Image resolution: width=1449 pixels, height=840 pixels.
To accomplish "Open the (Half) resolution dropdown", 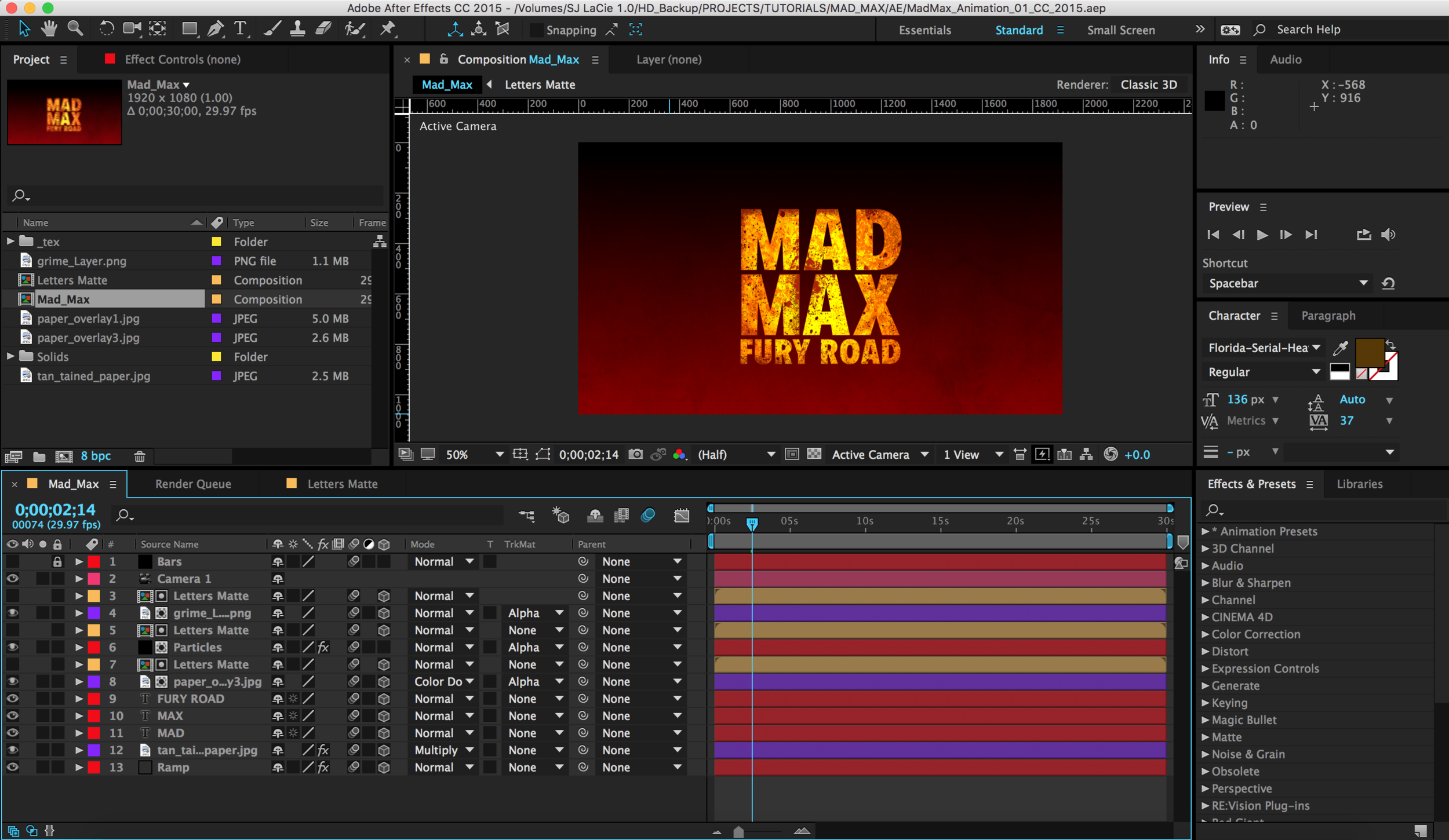I will (735, 455).
